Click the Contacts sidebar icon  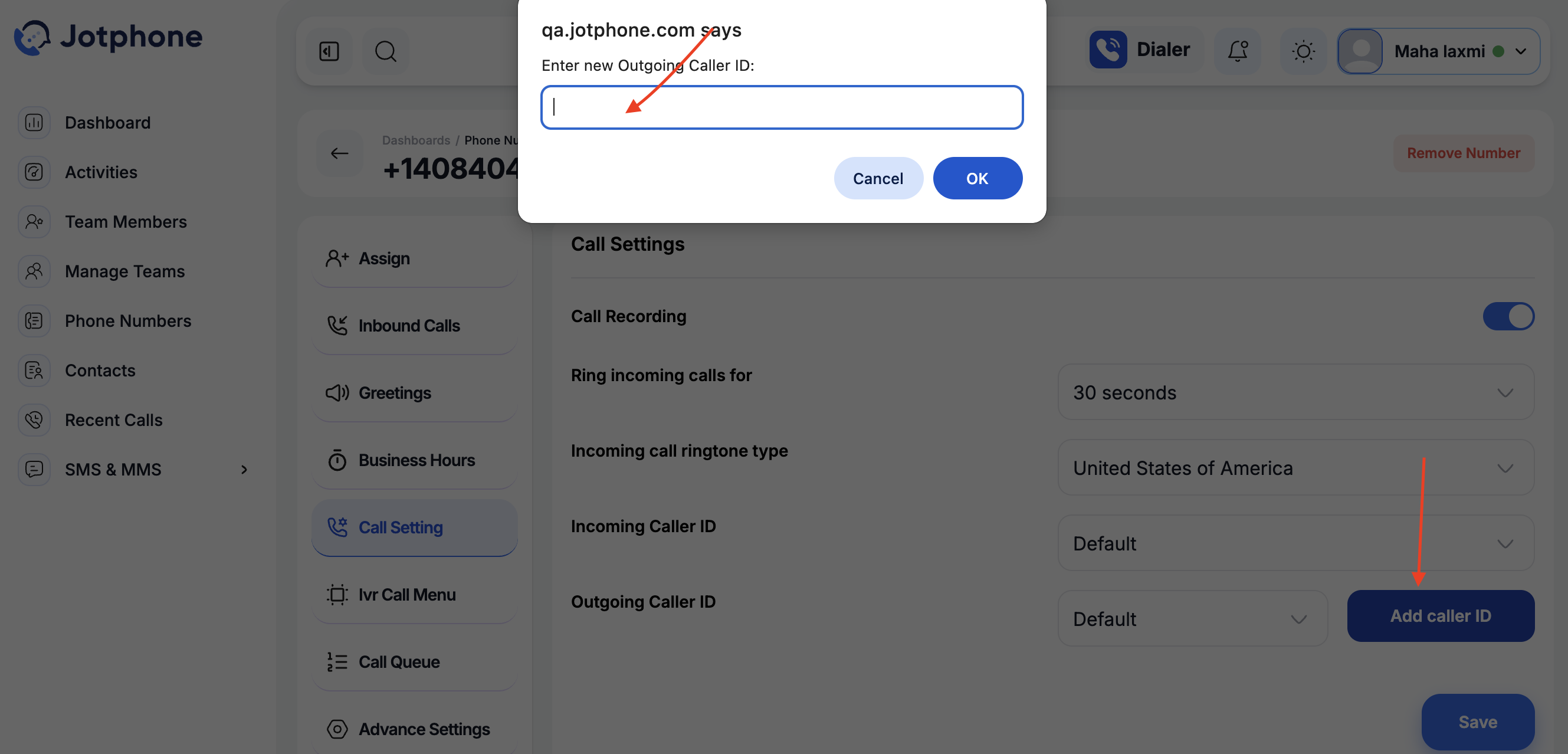coord(34,370)
